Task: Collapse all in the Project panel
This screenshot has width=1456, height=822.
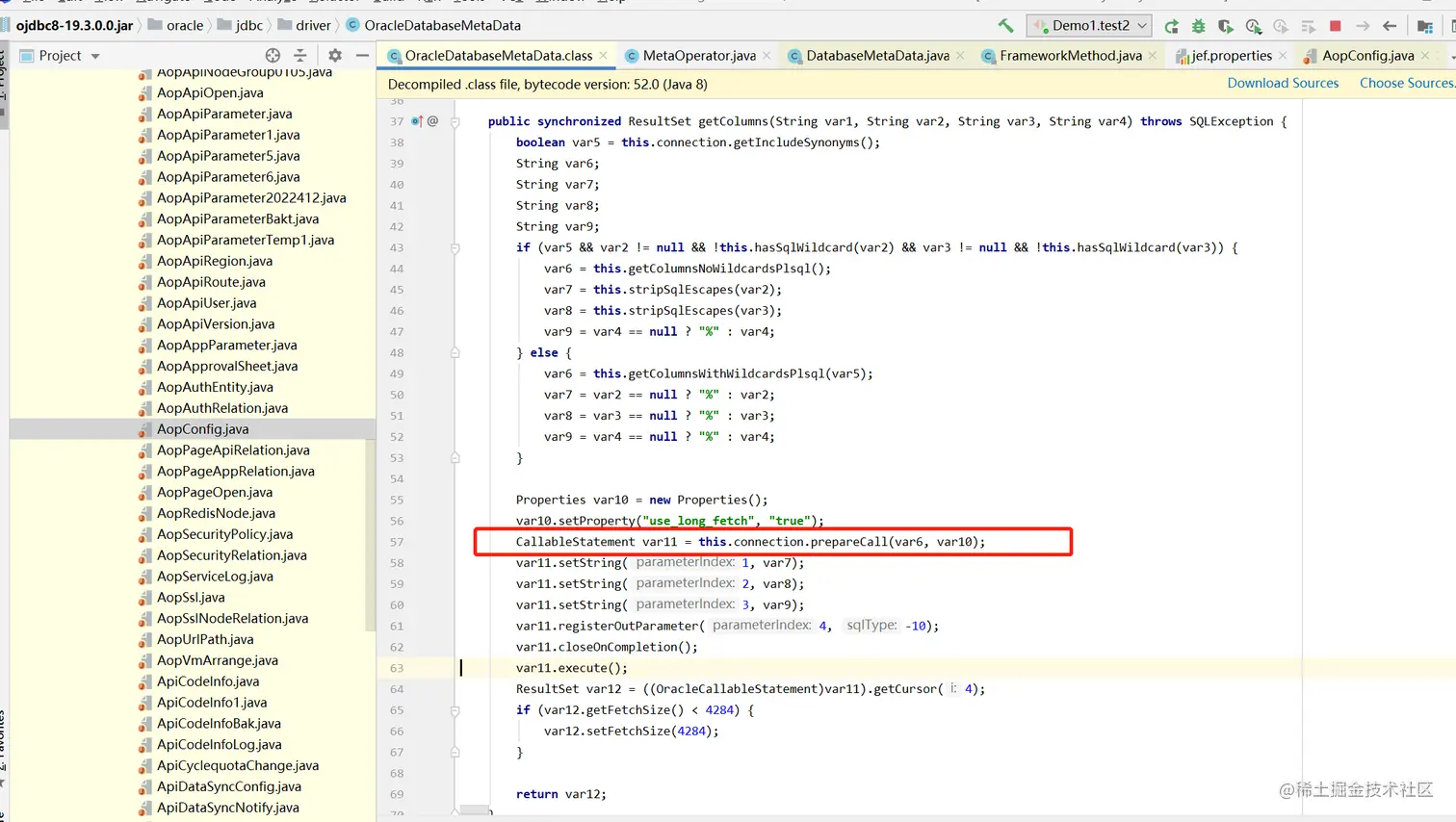Action: [299, 56]
